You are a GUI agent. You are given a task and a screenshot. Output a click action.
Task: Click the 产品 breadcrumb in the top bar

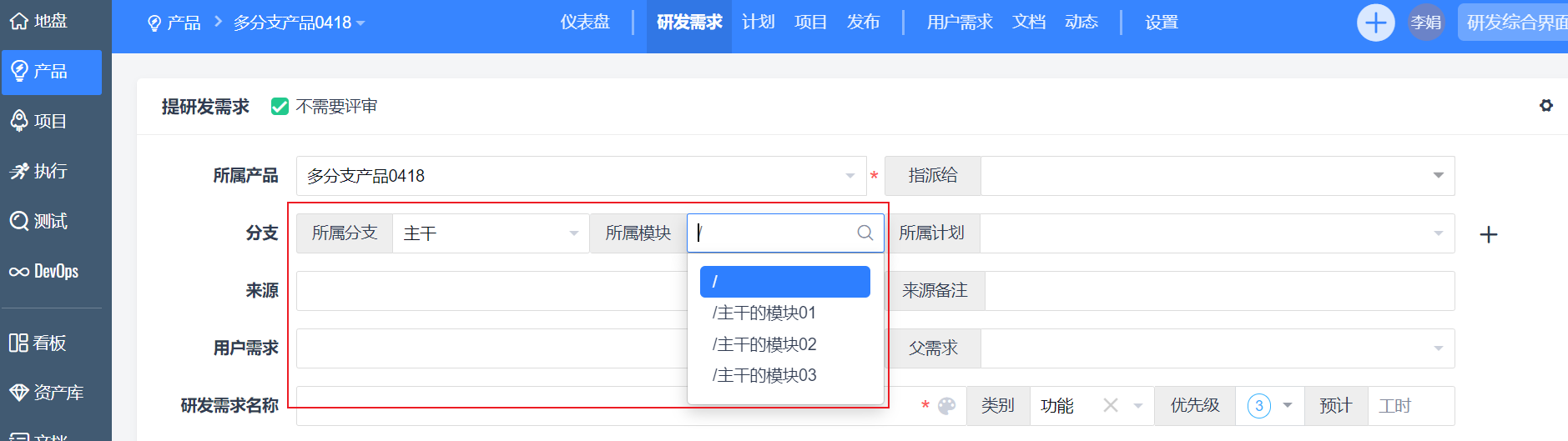[174, 23]
